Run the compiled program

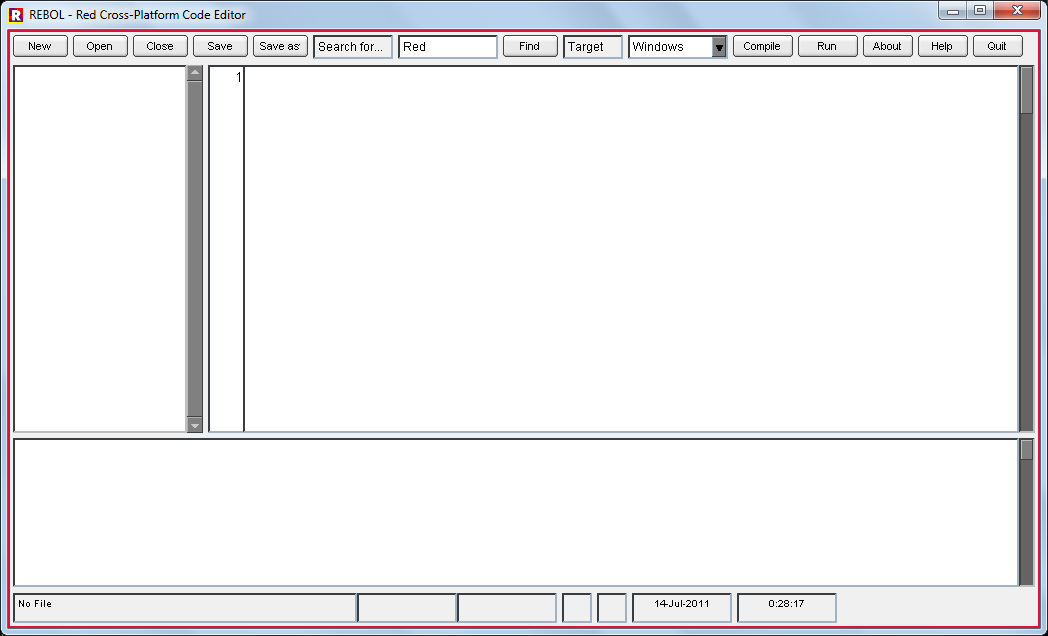(827, 46)
